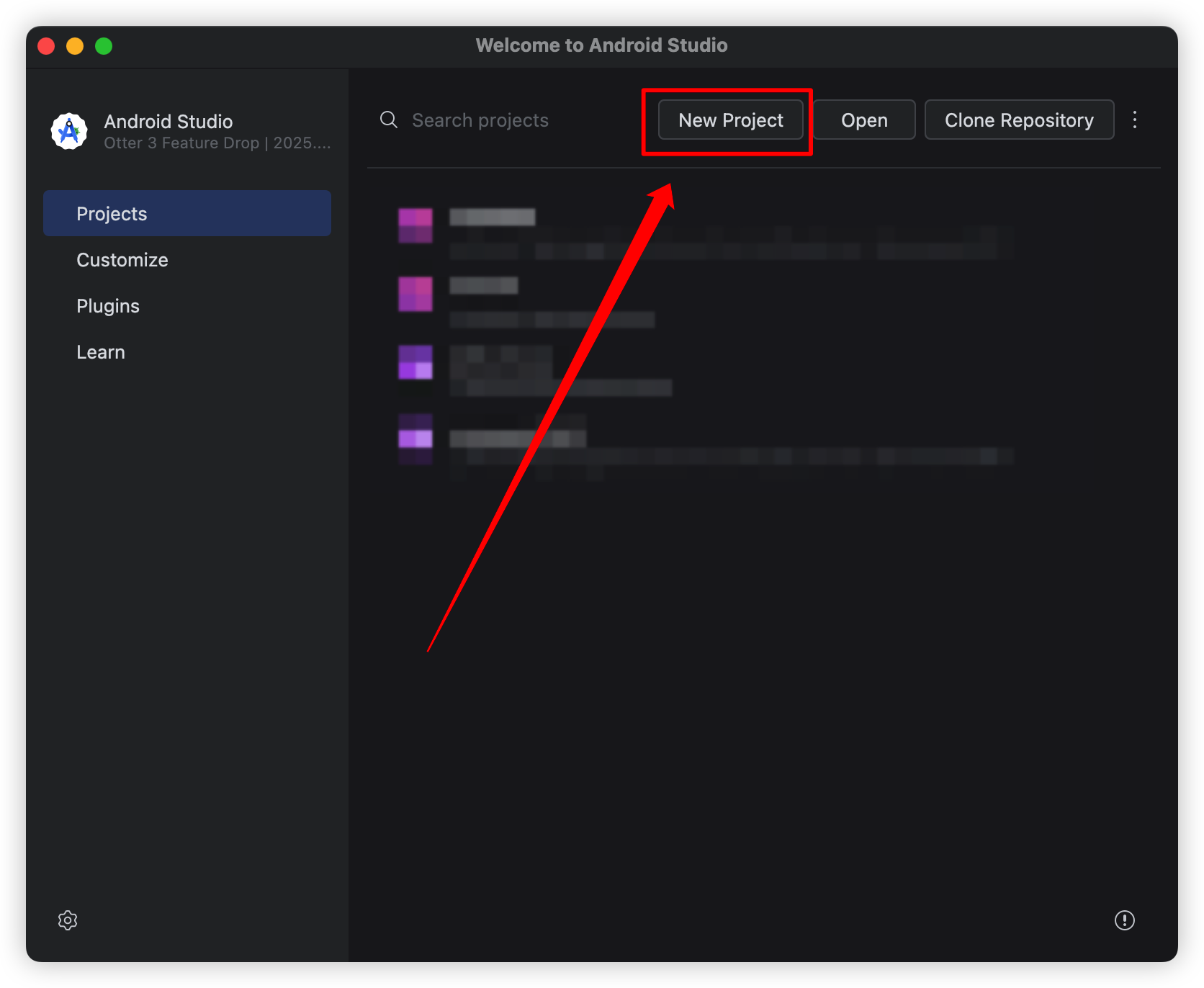1204x988 pixels.
Task: Maximize the window with the green button
Action: 104,46
